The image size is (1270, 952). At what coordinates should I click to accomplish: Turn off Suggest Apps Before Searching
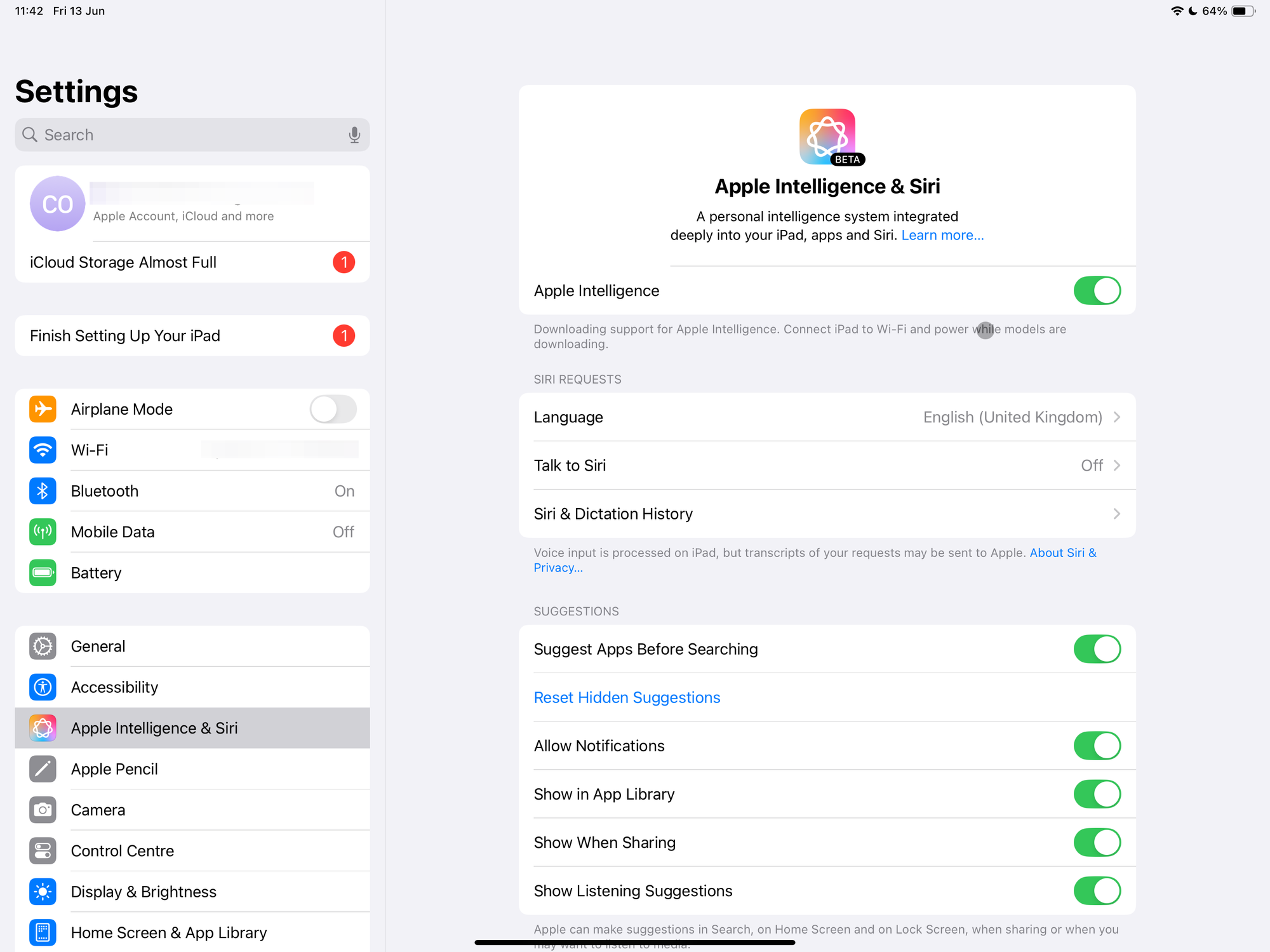pos(1097,649)
